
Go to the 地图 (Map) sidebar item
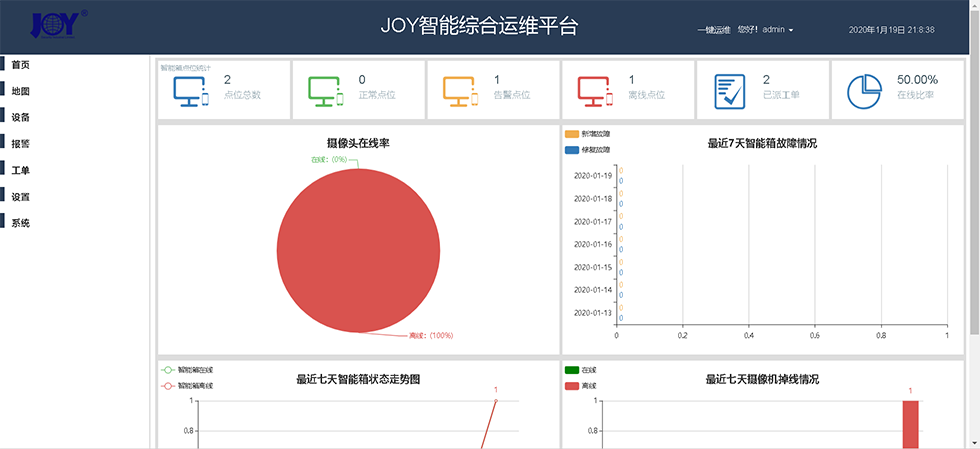(x=21, y=91)
